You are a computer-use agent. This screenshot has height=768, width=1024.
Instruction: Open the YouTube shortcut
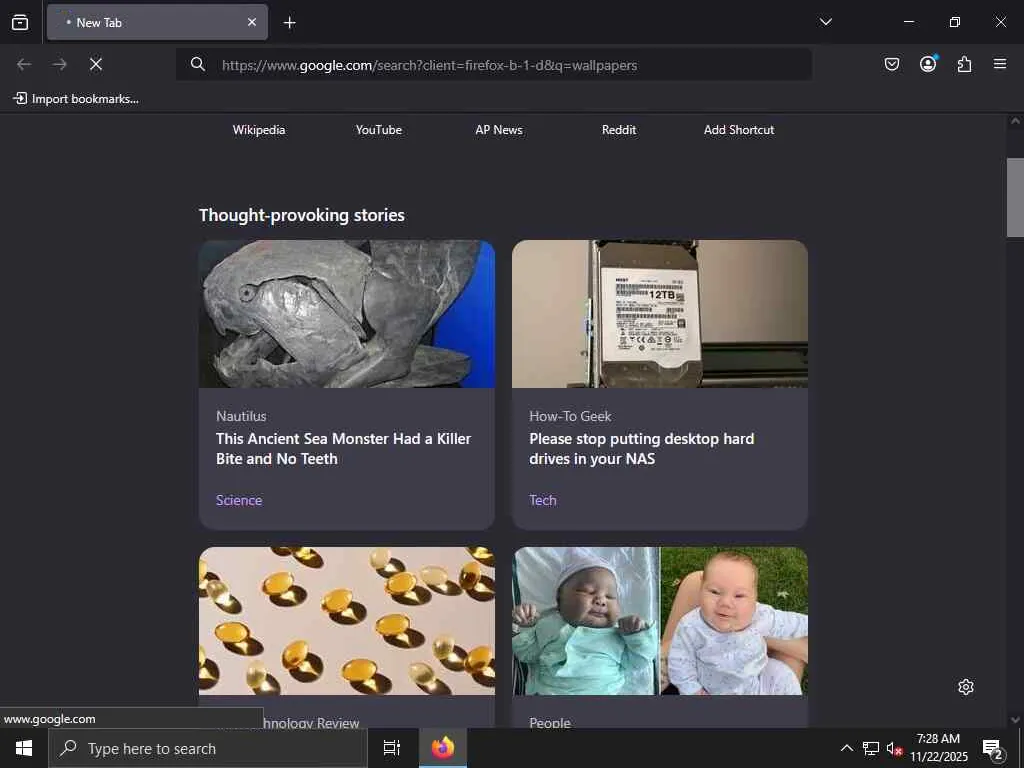coord(379,130)
